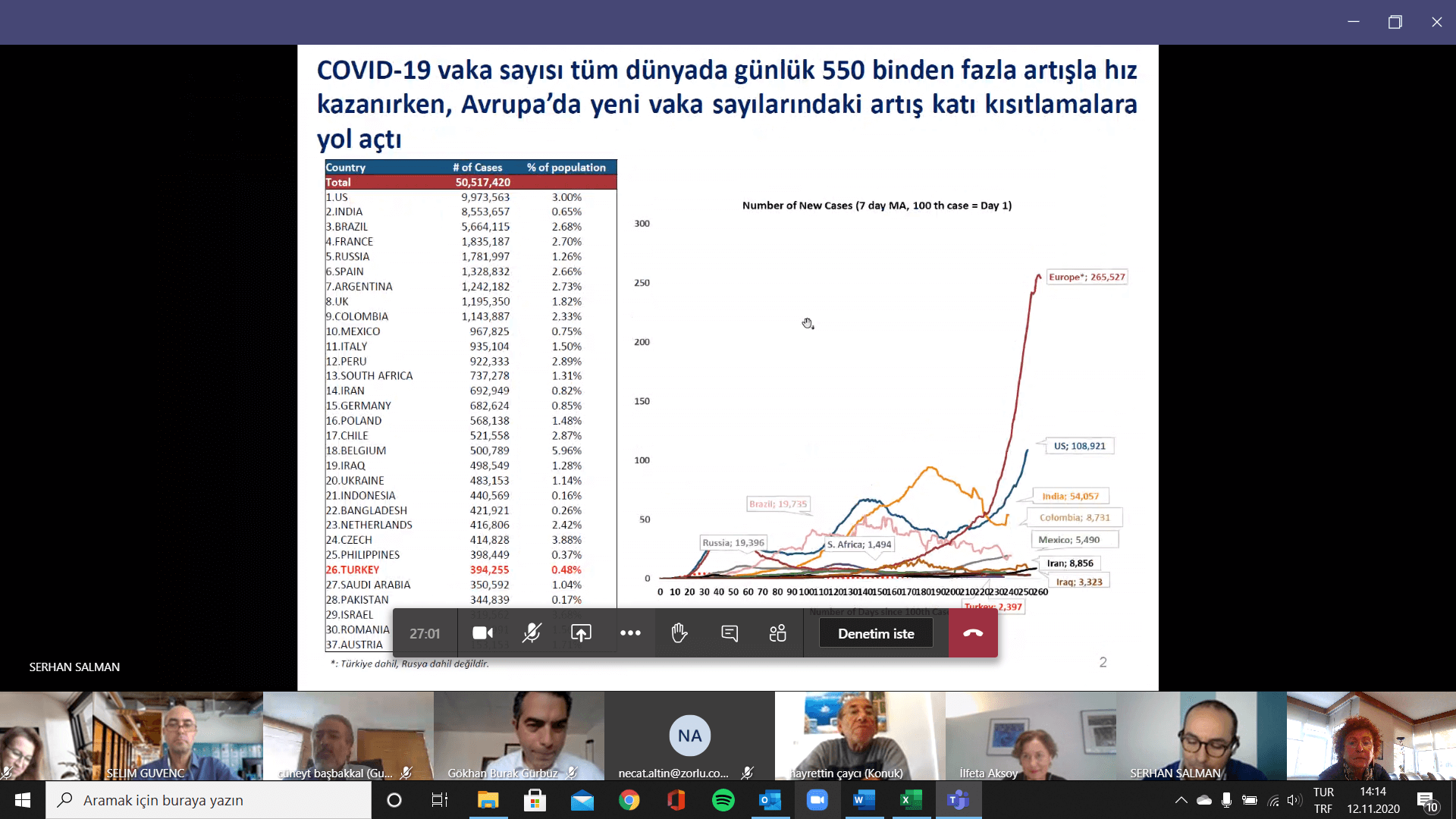Click the Denetim iste button
Image resolution: width=1456 pixels, height=819 pixels.
[876, 633]
